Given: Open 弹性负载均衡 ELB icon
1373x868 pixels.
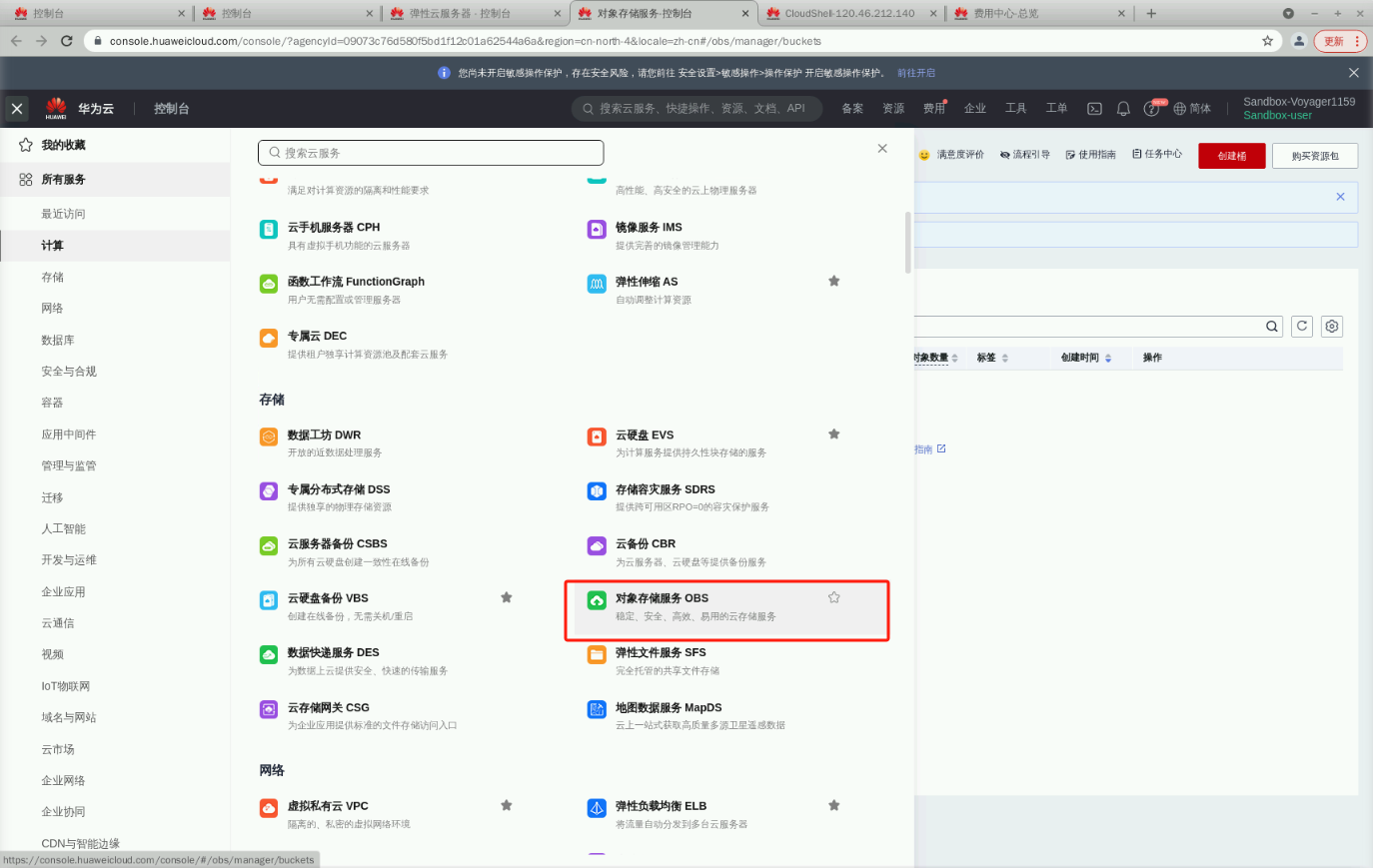Looking at the screenshot, I should point(597,808).
